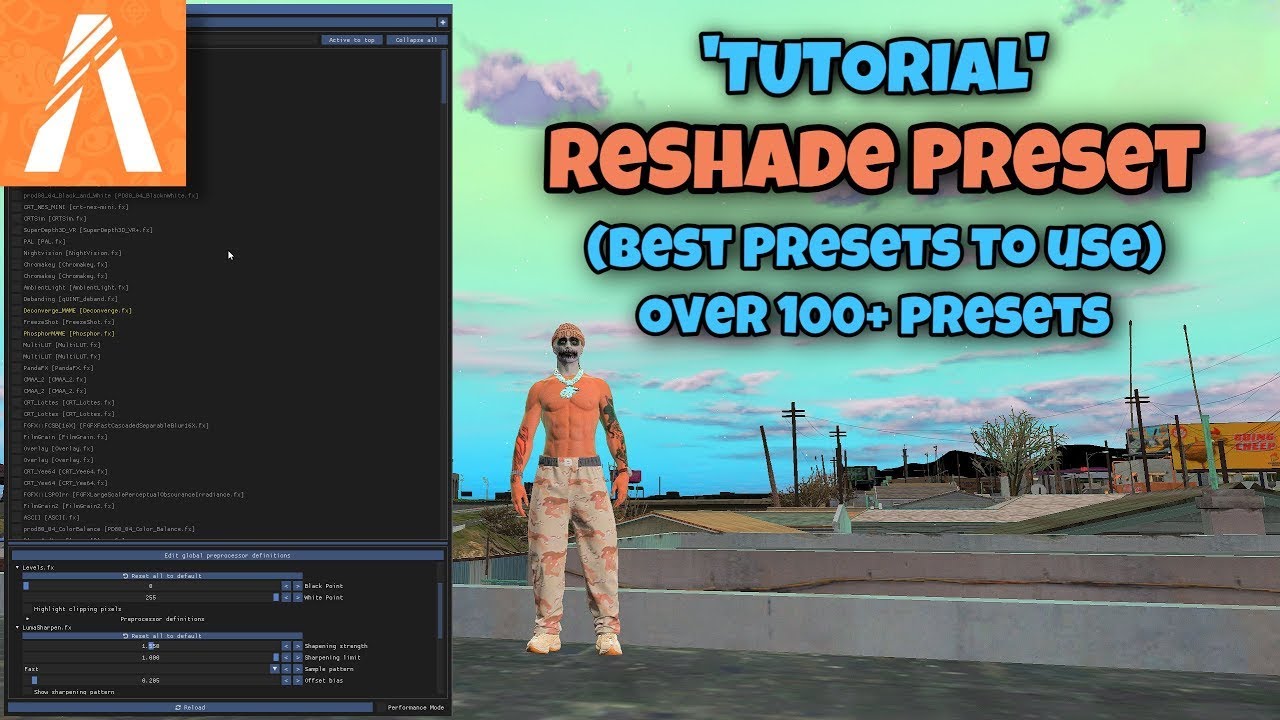The width and height of the screenshot is (1280, 720).
Task: Collapse the Levels.fx section
Action: pyautogui.click(x=17, y=567)
